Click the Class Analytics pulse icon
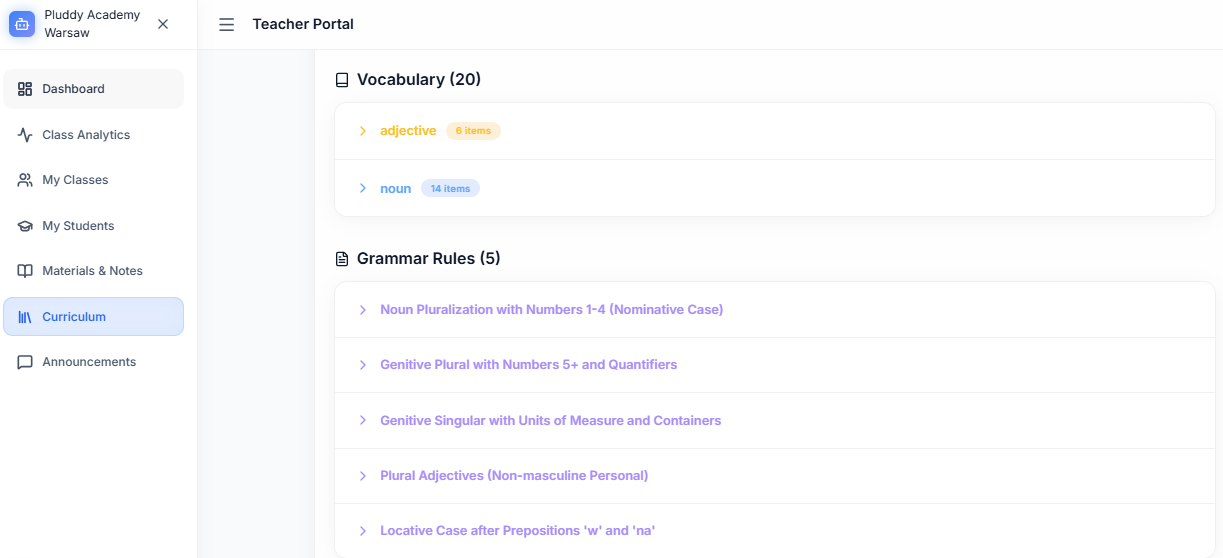Viewport: 1223px width, 558px height. tap(25, 135)
